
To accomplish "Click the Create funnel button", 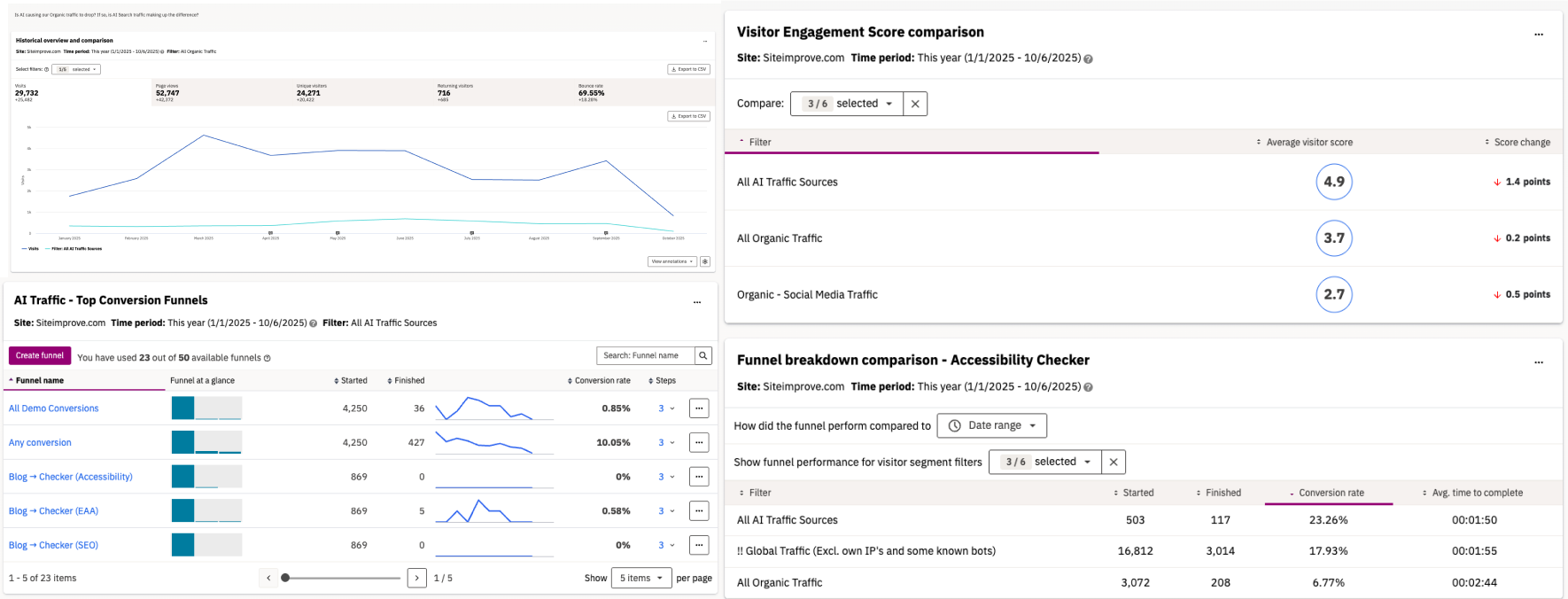I will tap(40, 355).
